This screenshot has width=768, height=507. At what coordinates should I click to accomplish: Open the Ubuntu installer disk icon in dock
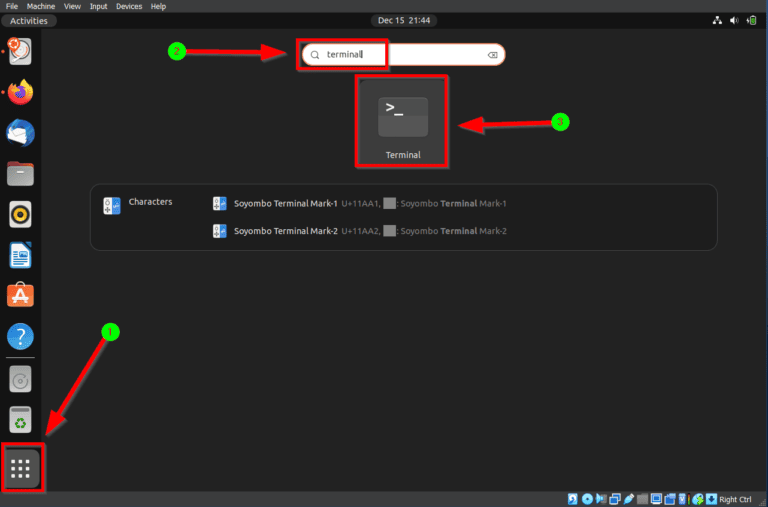(x=20, y=51)
